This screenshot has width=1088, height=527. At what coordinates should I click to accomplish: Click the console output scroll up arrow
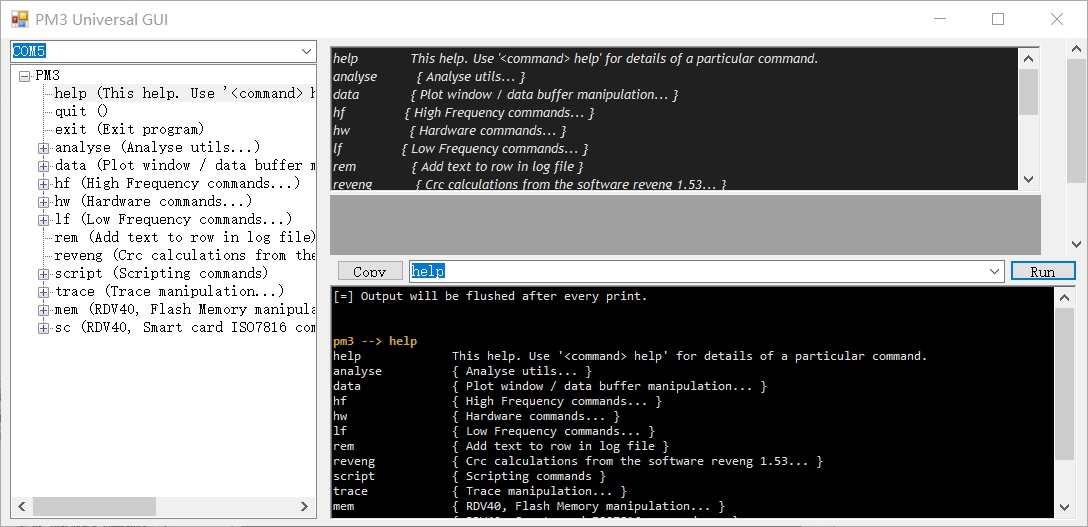click(x=1063, y=298)
